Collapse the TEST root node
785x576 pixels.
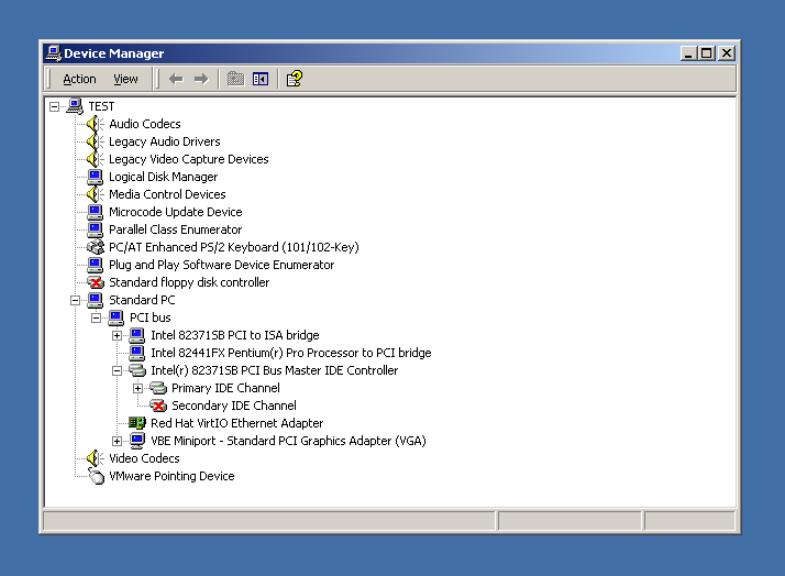tap(54, 107)
